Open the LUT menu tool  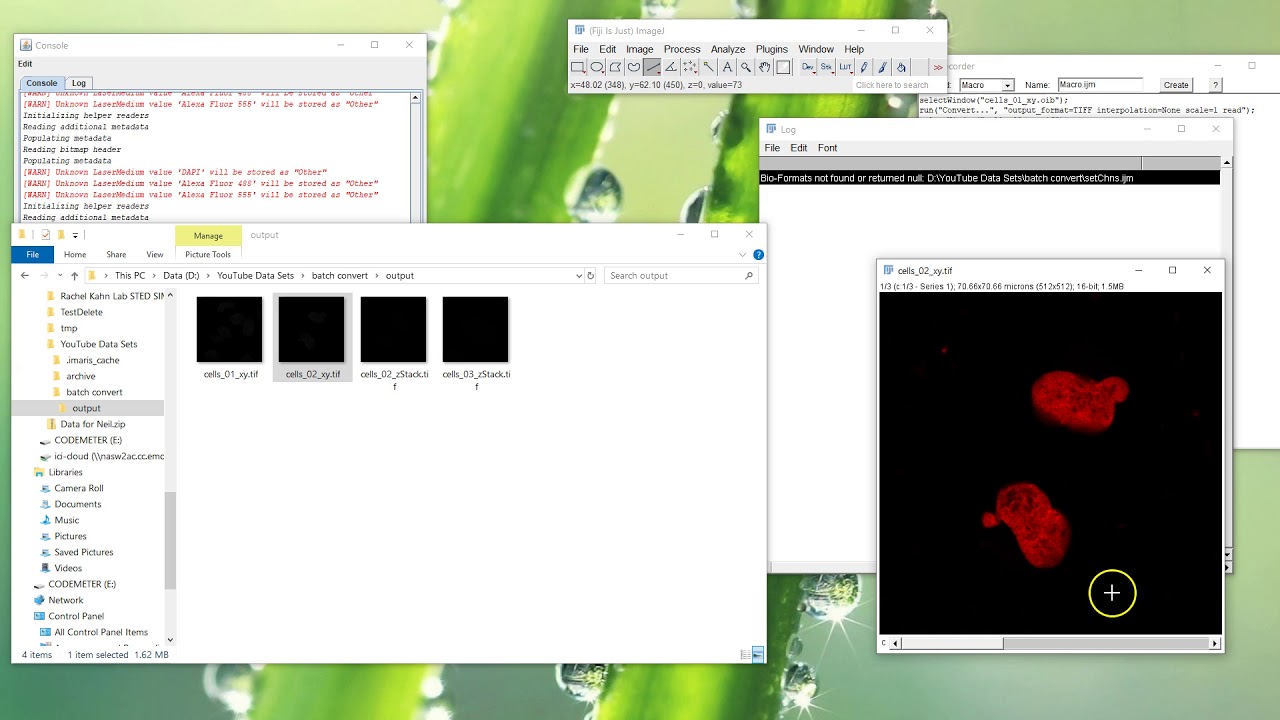point(845,67)
